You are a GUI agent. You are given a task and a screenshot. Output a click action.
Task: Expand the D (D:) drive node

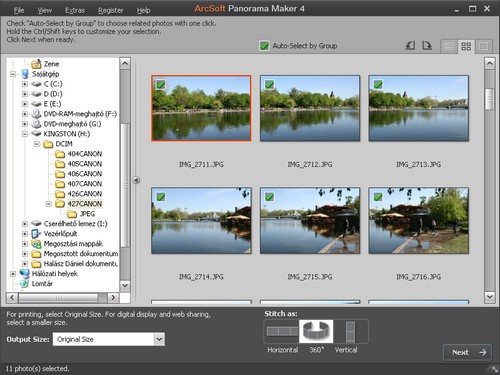(x=25, y=94)
